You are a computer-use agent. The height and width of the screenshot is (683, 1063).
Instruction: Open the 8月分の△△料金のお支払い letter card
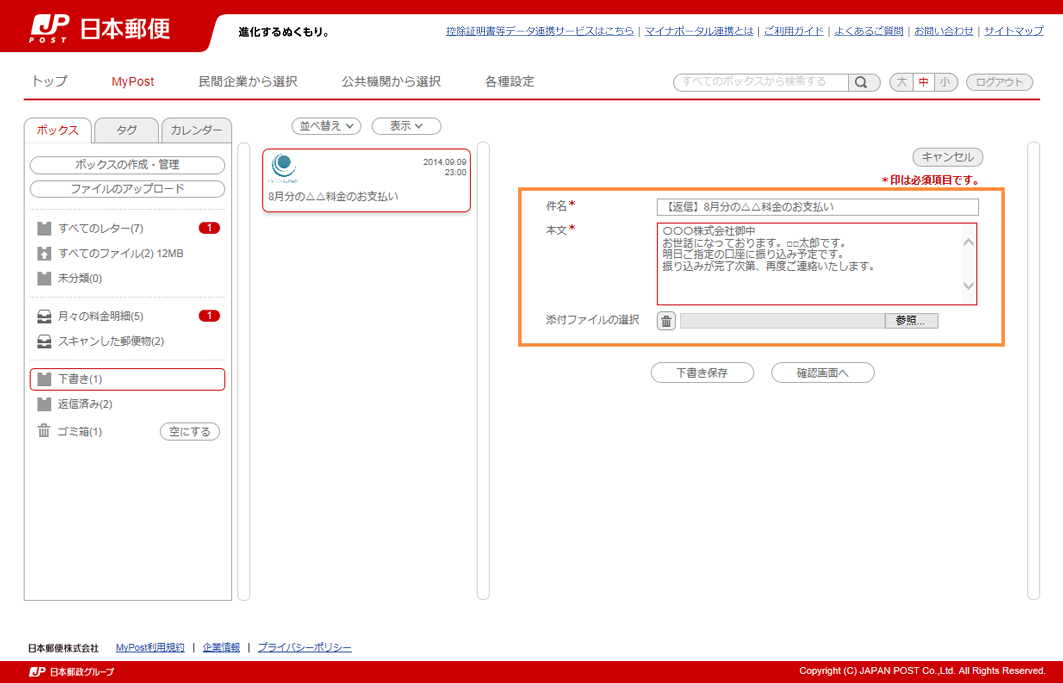(366, 180)
